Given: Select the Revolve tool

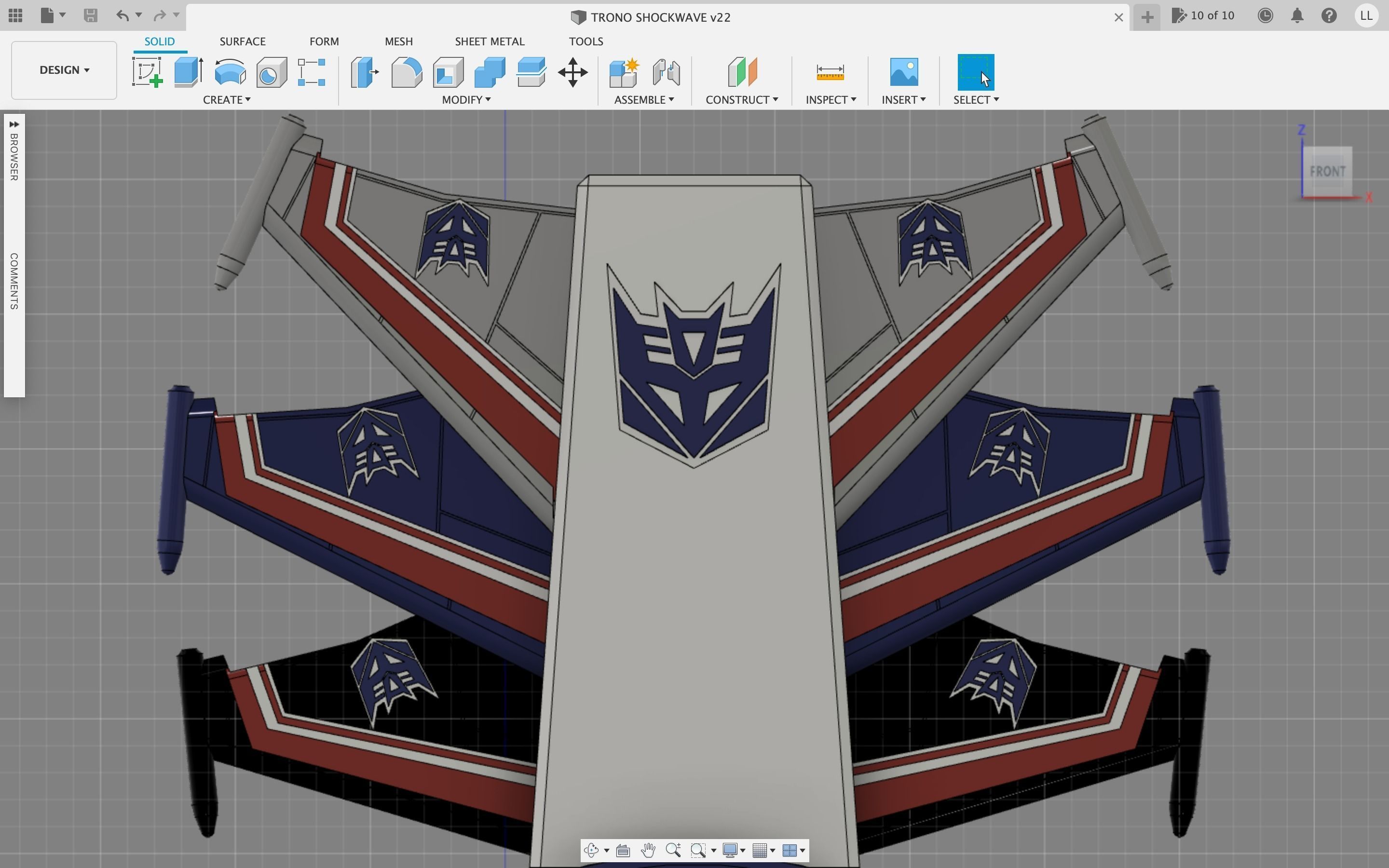Looking at the screenshot, I should (230, 72).
